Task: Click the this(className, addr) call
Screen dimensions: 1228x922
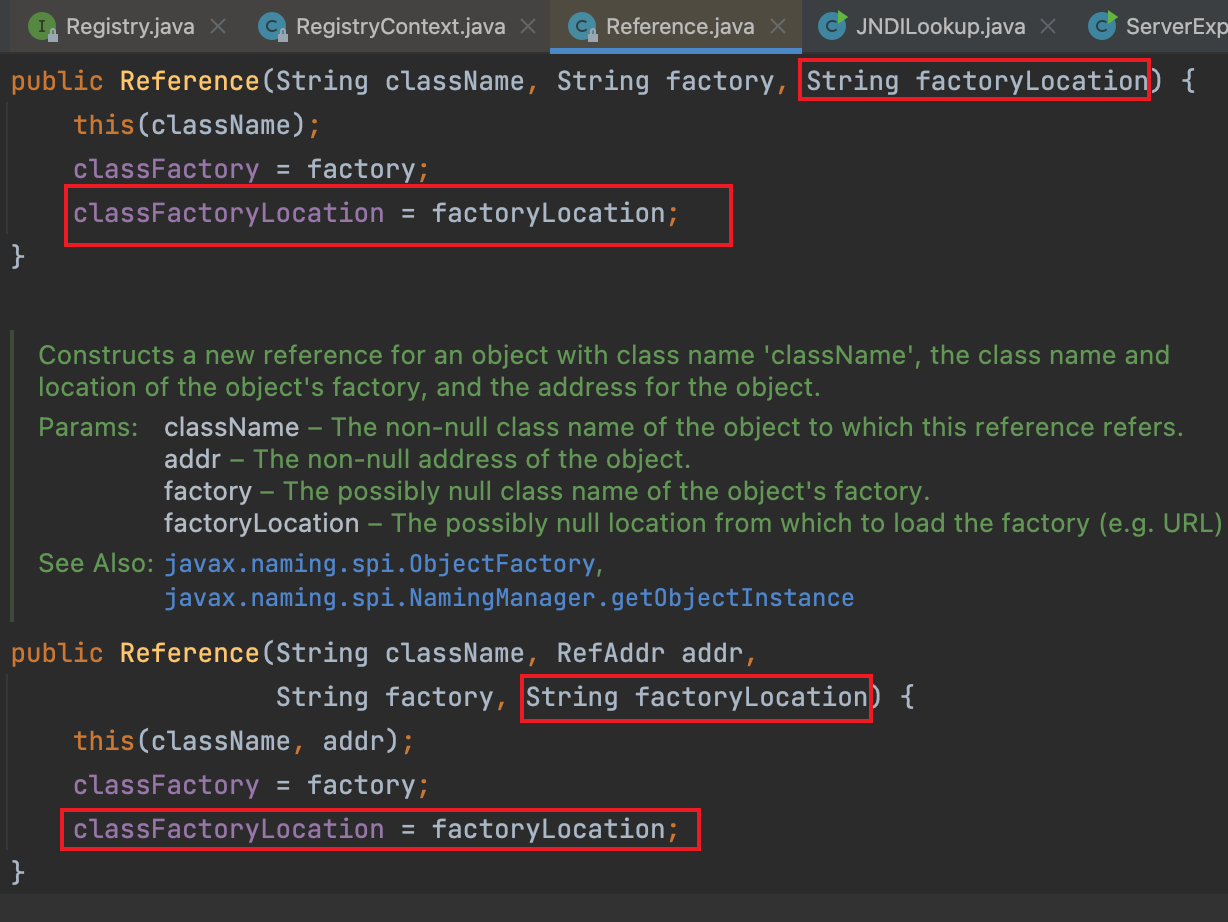Action: tap(243, 741)
